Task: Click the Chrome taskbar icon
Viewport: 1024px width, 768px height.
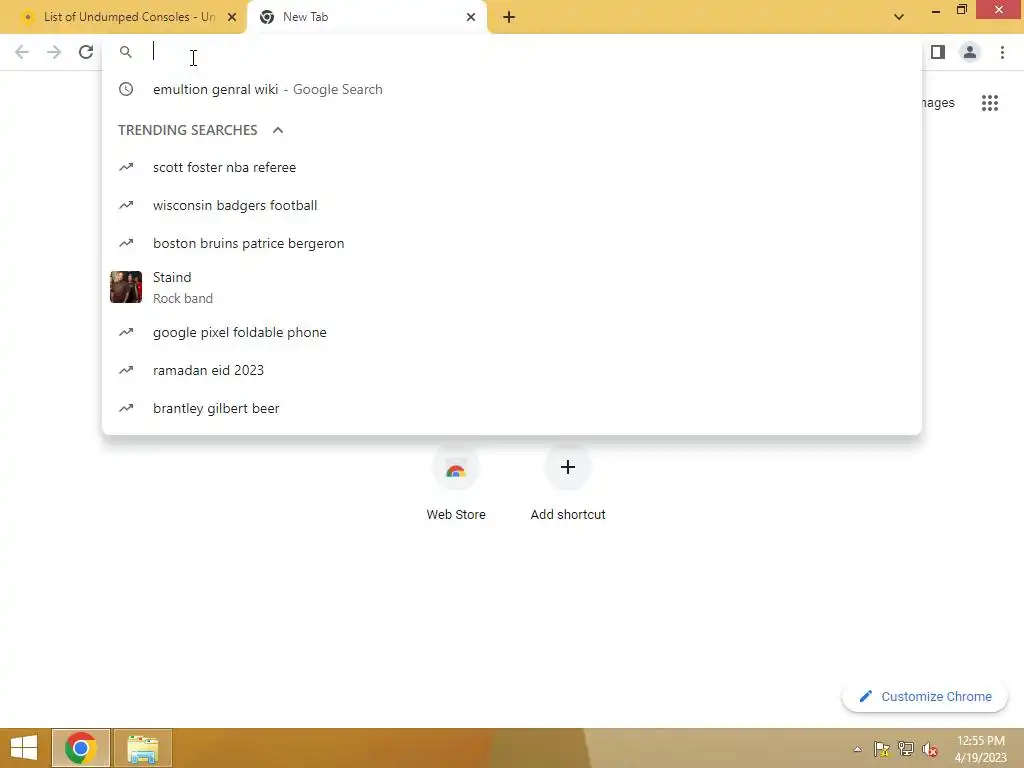Action: [x=81, y=748]
